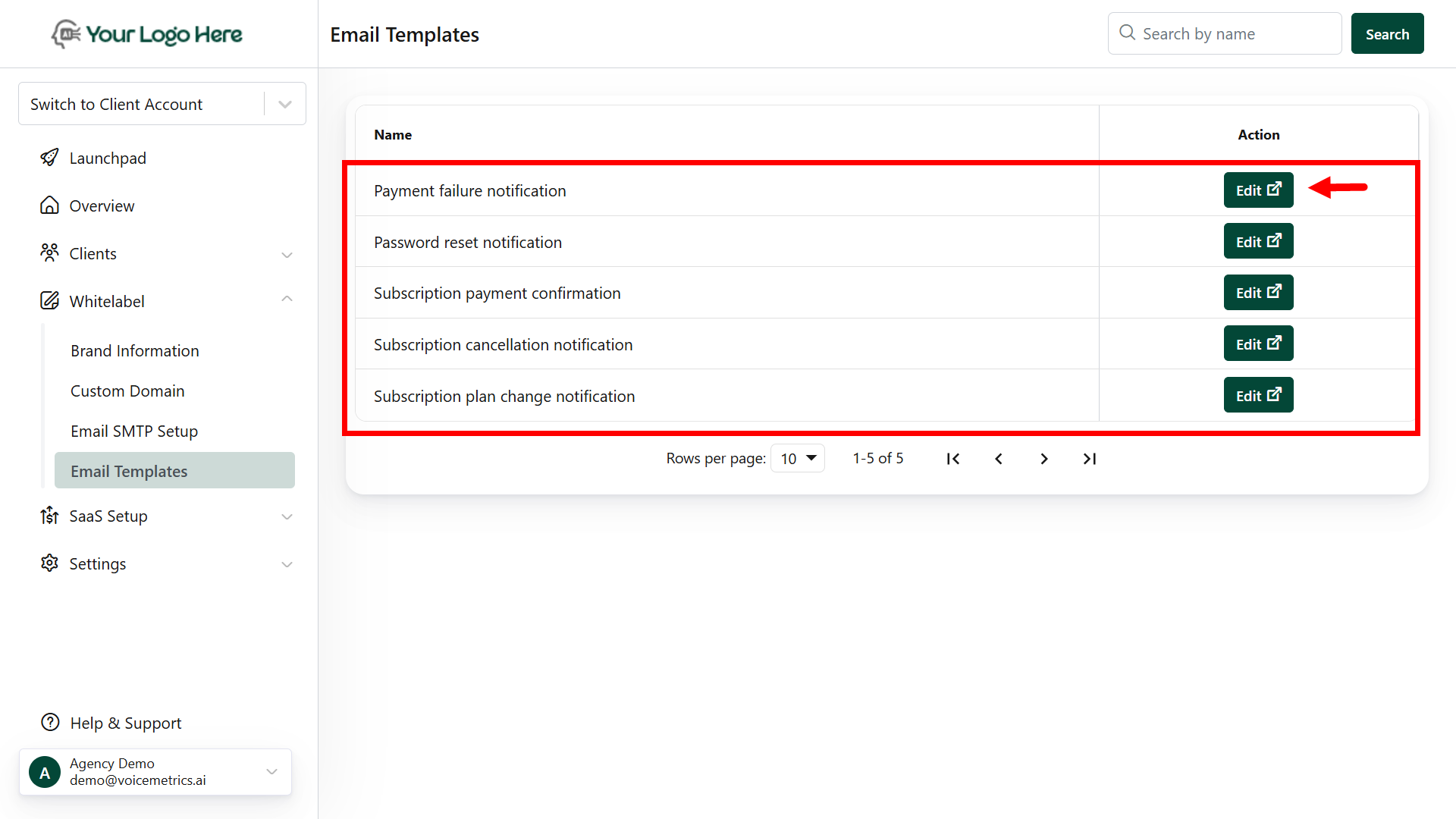Expand the Switch to Client Account selector
Screen dimensions: 1456x819
click(x=284, y=103)
